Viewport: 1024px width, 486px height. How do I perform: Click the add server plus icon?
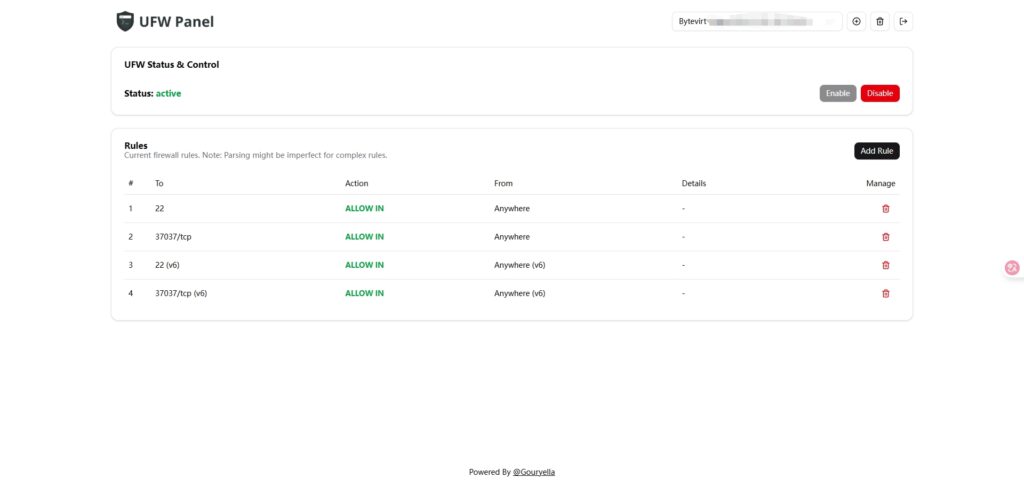(x=856, y=21)
